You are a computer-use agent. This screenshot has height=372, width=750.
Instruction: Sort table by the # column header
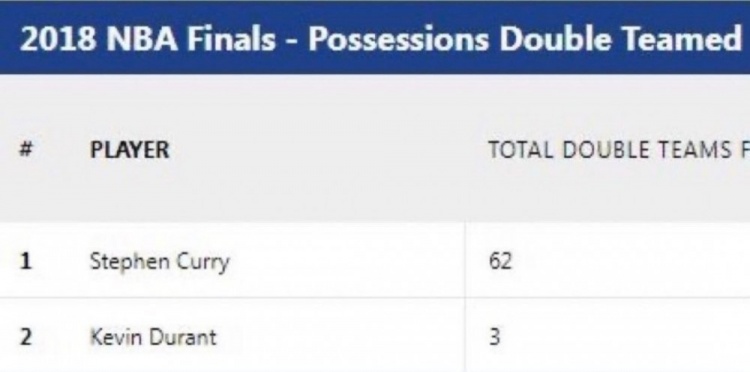pyautogui.click(x=25, y=150)
